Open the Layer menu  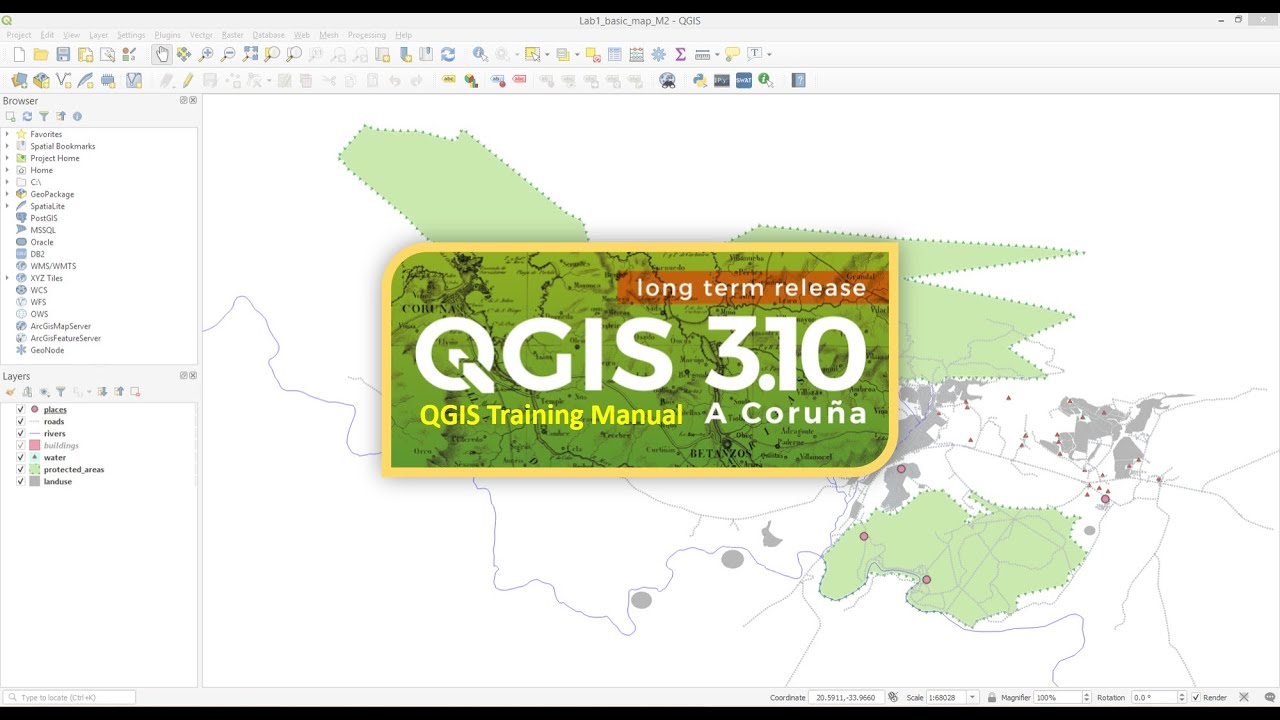pyautogui.click(x=98, y=35)
